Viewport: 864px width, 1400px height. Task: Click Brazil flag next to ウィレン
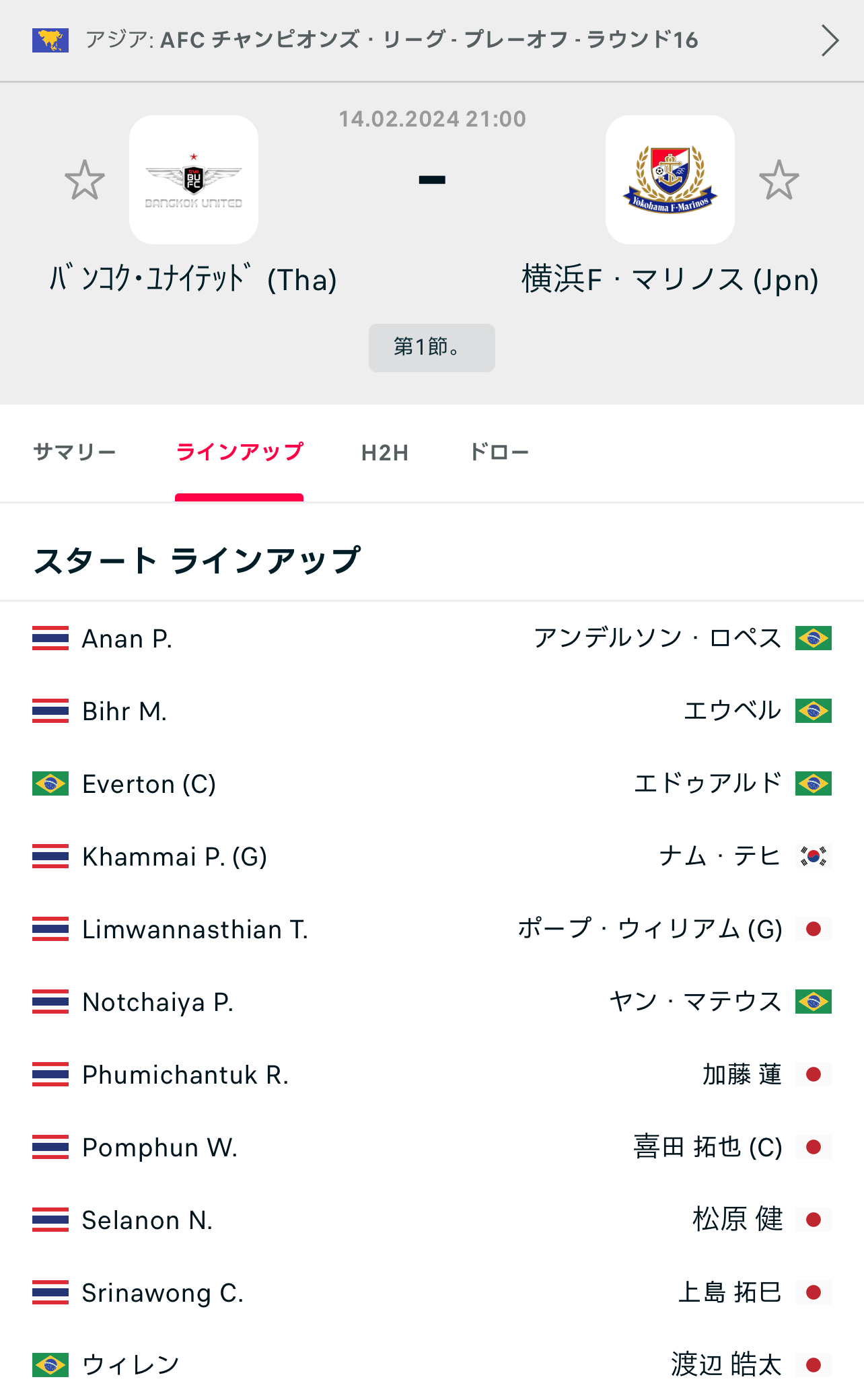(x=50, y=1365)
